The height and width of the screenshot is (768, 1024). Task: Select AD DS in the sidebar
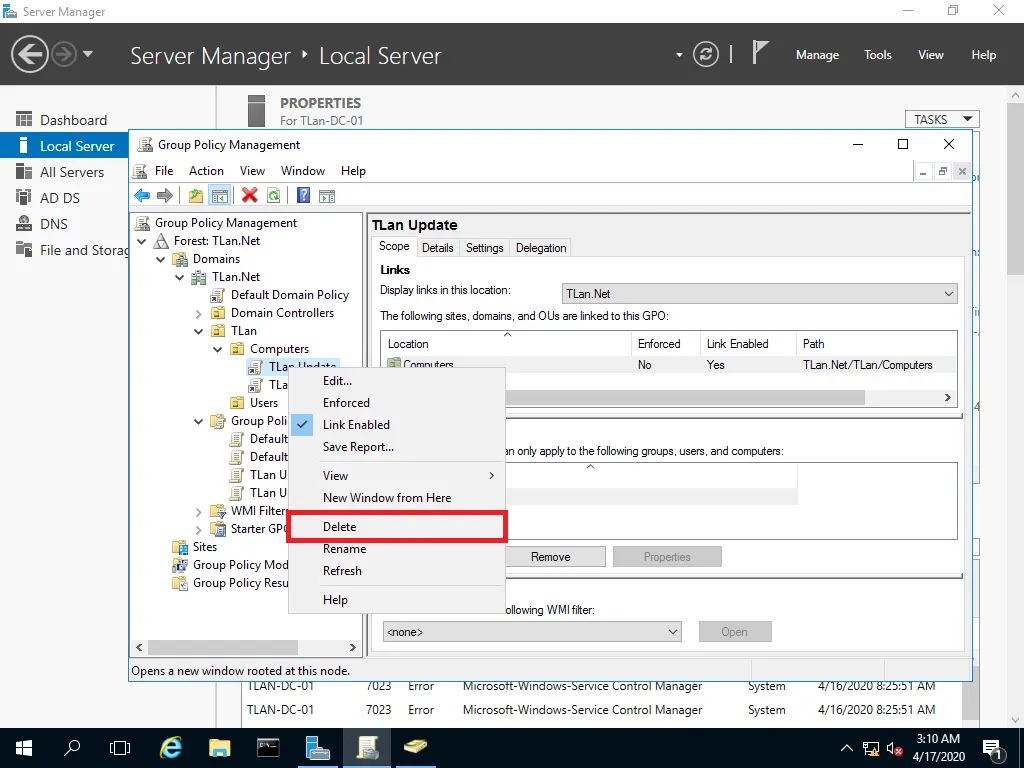(x=59, y=198)
